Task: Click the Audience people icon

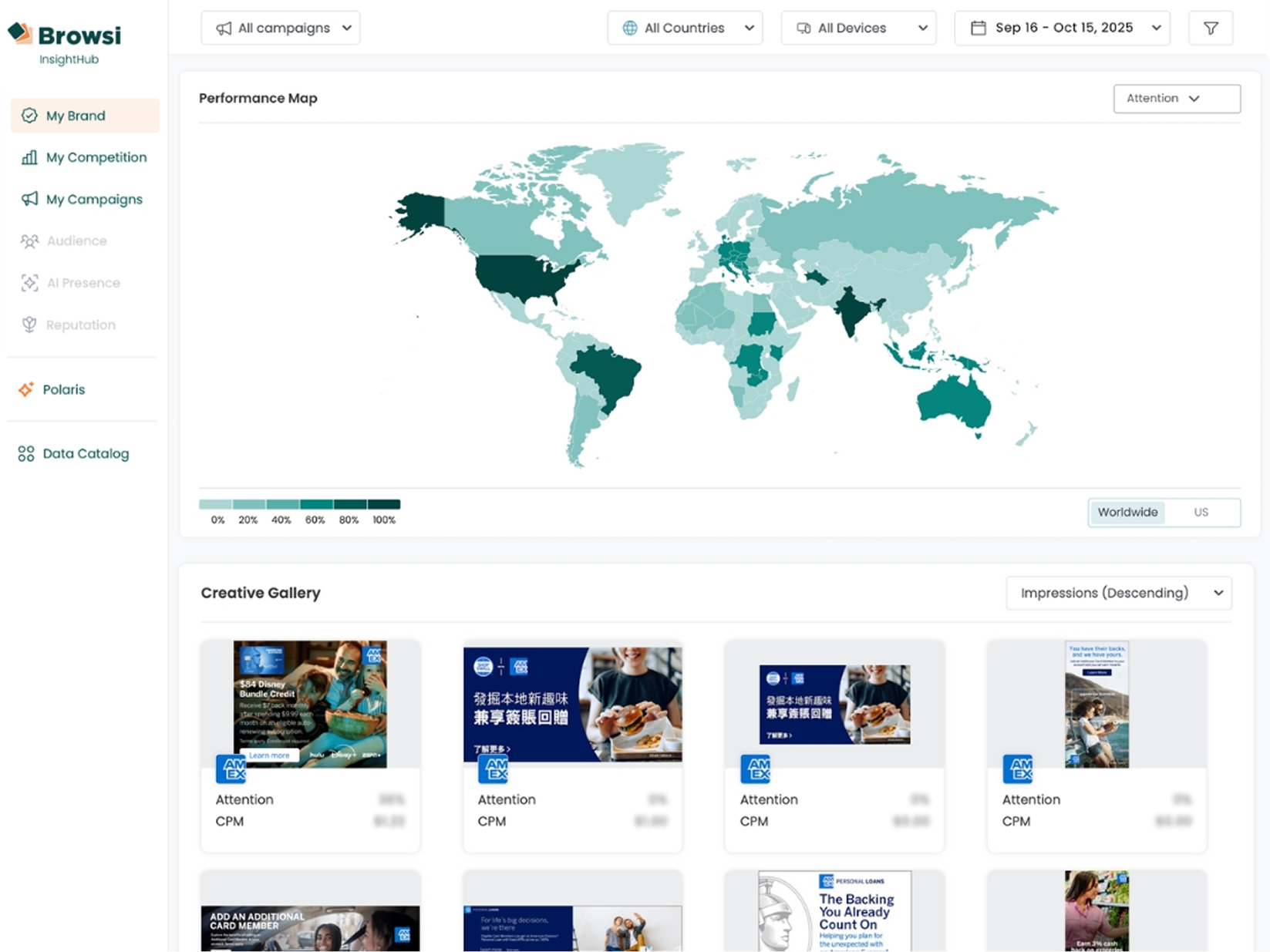Action: (29, 241)
